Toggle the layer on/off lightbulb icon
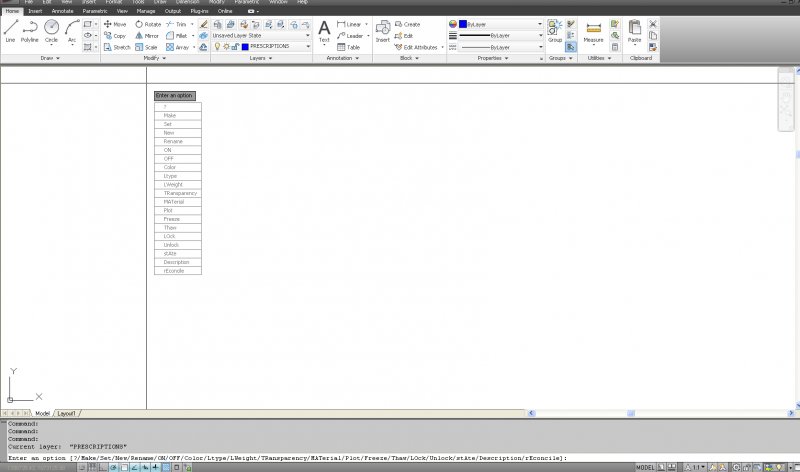The width and height of the screenshot is (800, 472). (x=216, y=47)
